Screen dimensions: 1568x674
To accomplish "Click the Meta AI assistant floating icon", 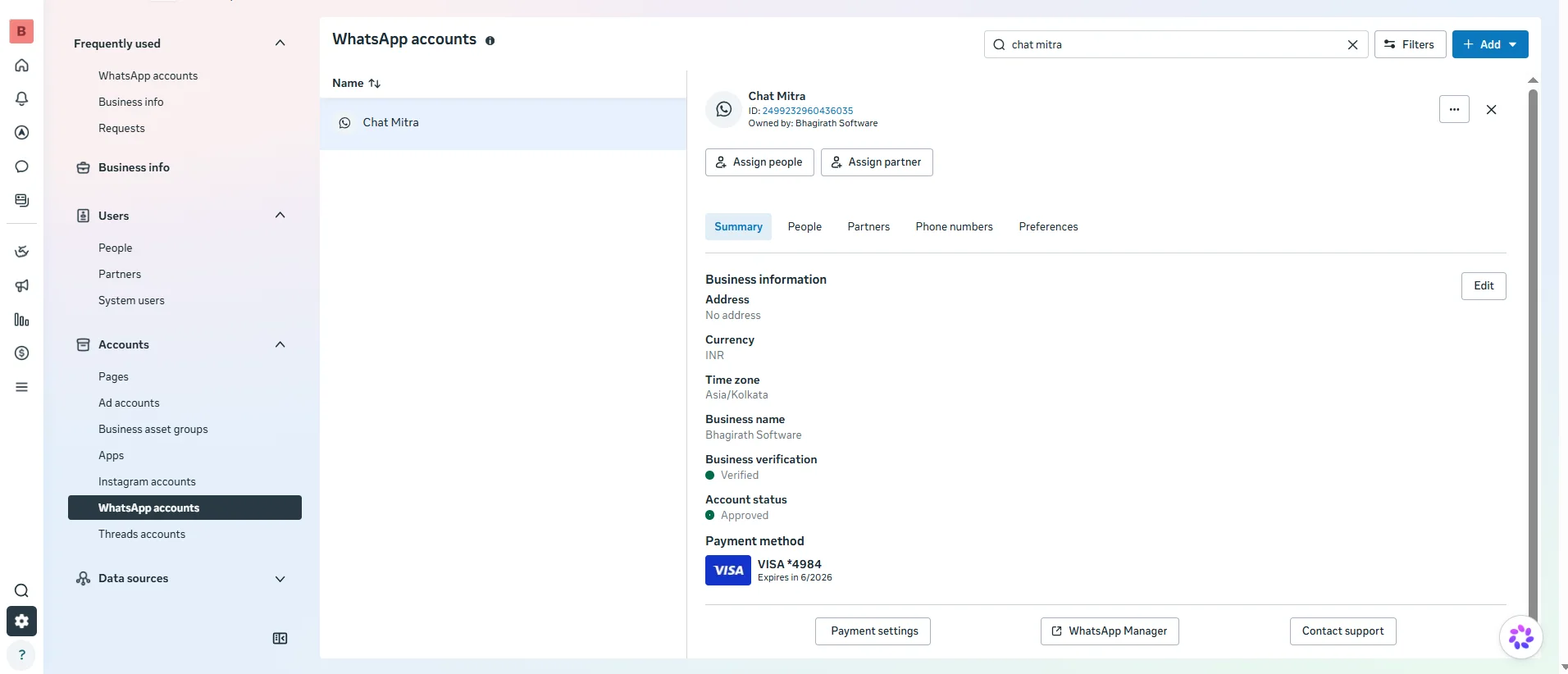I will click(x=1520, y=637).
